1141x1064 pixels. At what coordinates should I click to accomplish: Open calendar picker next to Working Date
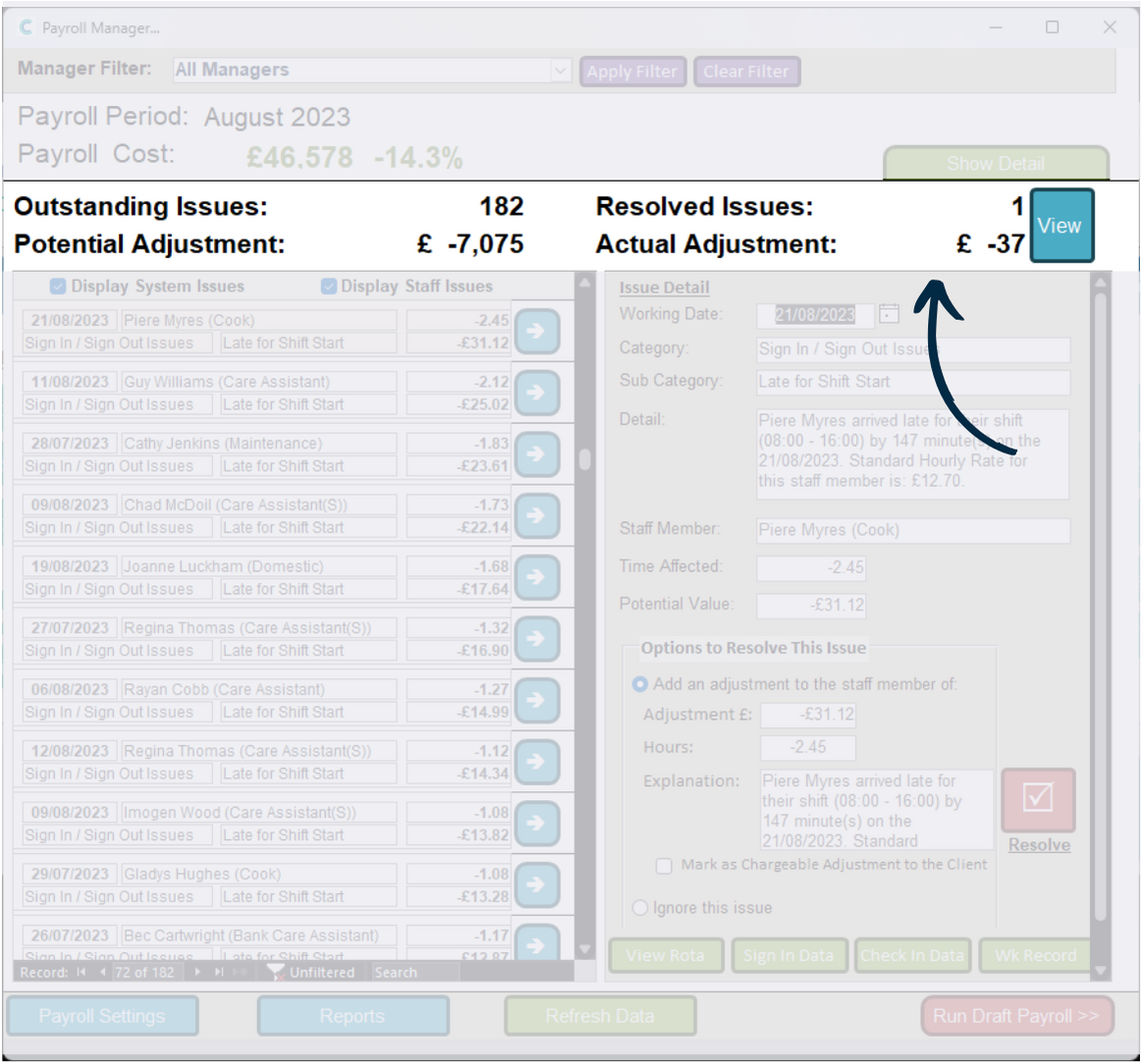[889, 314]
